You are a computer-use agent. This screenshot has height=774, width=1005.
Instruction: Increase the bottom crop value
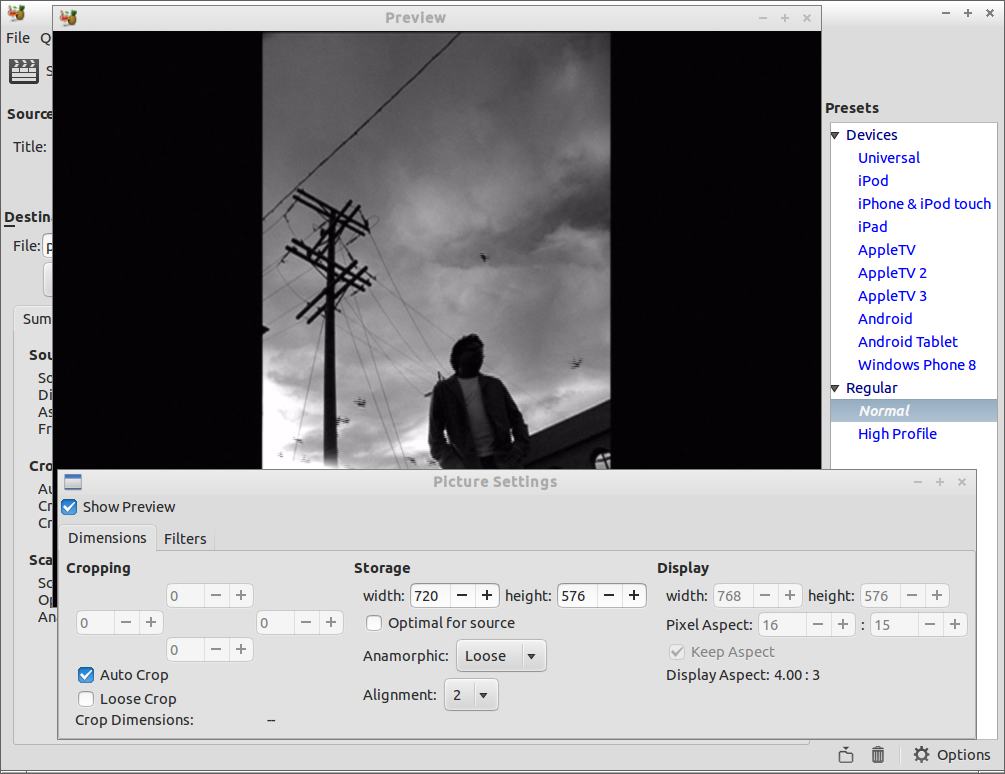(x=241, y=650)
